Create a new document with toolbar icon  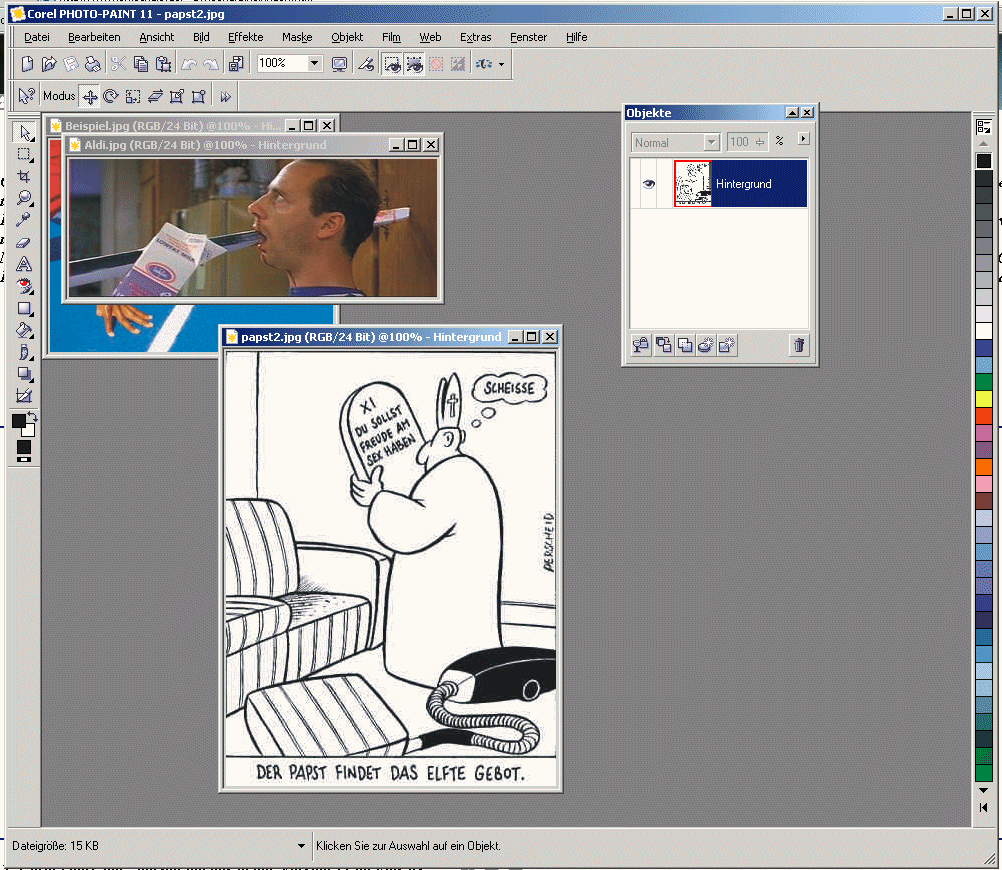27,63
